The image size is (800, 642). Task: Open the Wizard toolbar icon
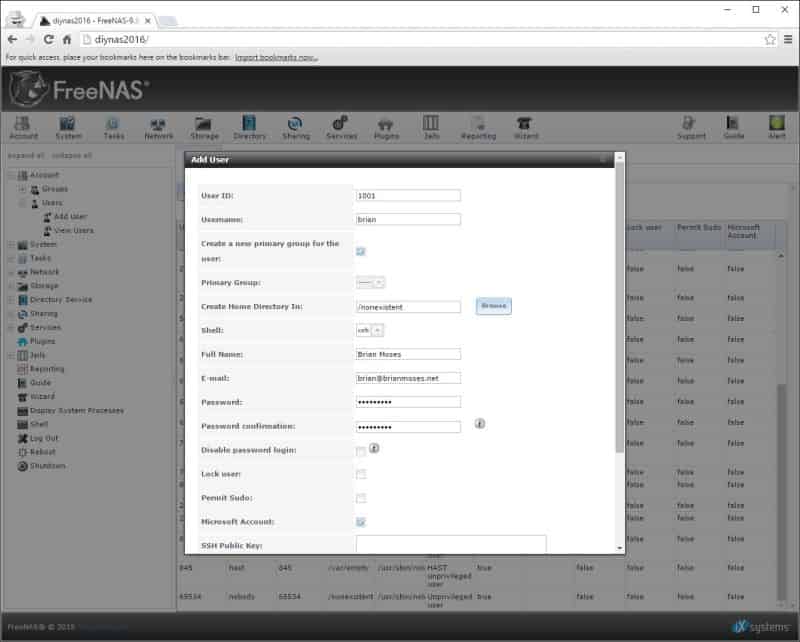(x=526, y=128)
